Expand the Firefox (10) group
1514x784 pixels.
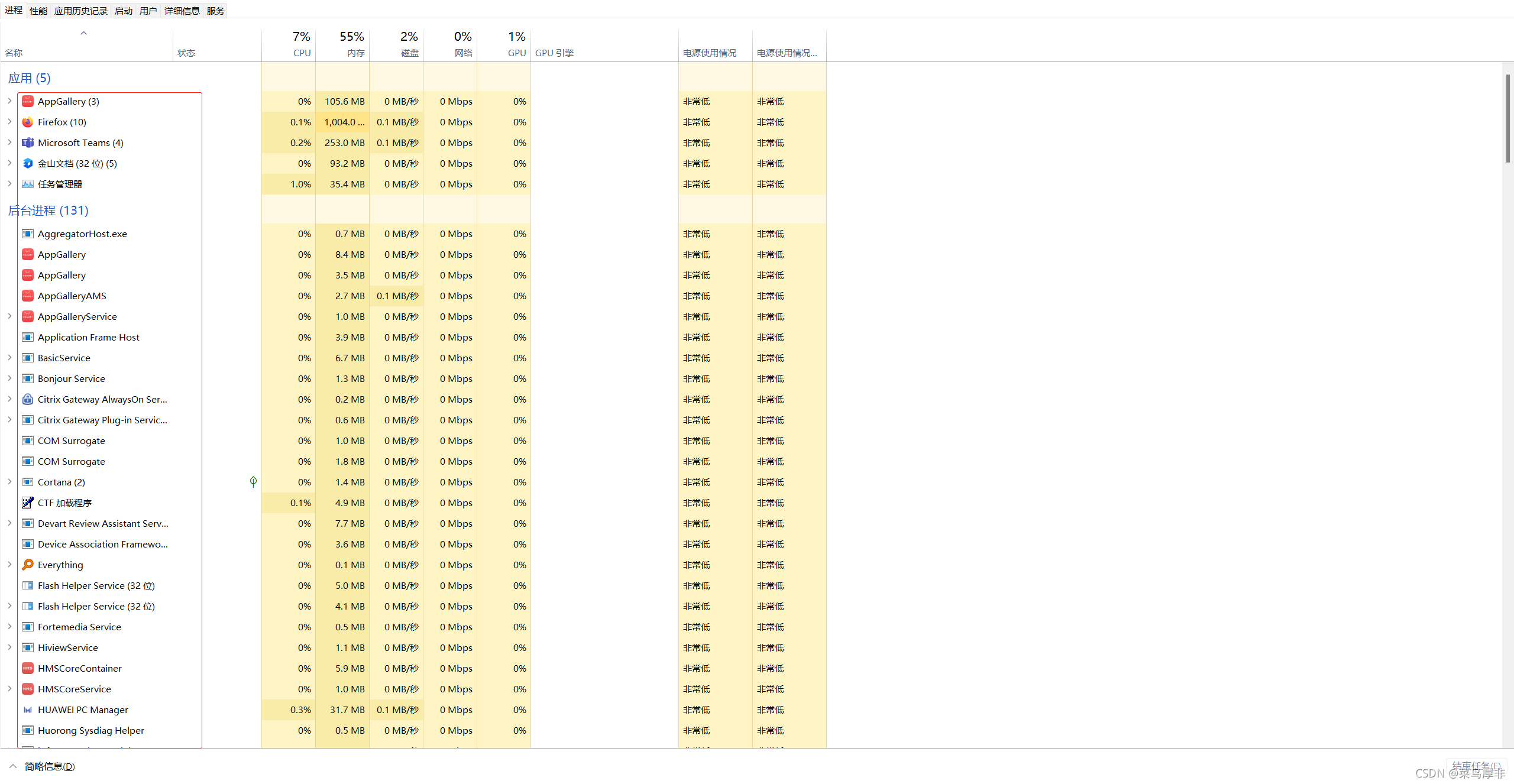pos(9,122)
